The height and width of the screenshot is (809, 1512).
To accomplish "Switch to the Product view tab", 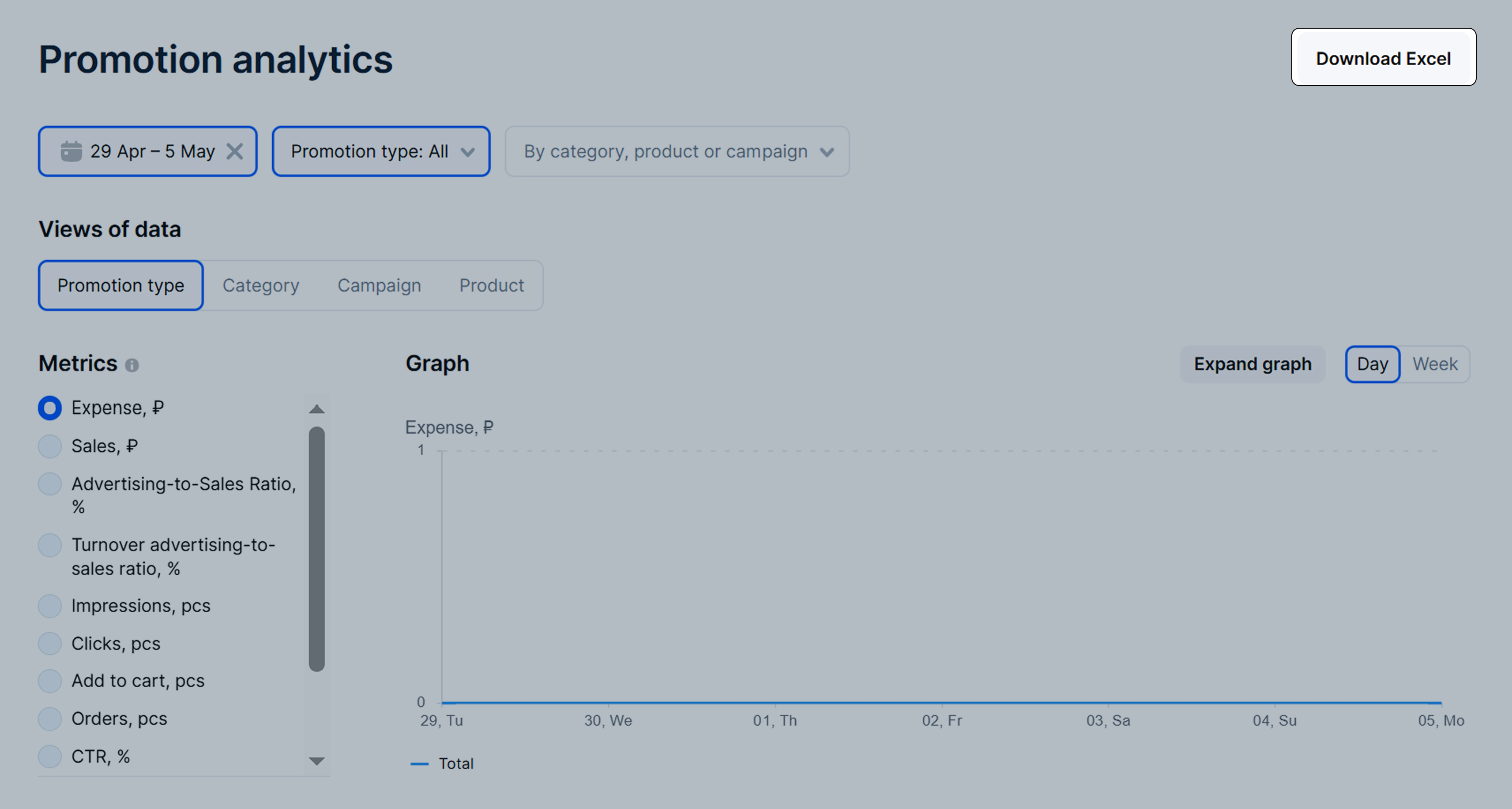I will pyautogui.click(x=491, y=286).
